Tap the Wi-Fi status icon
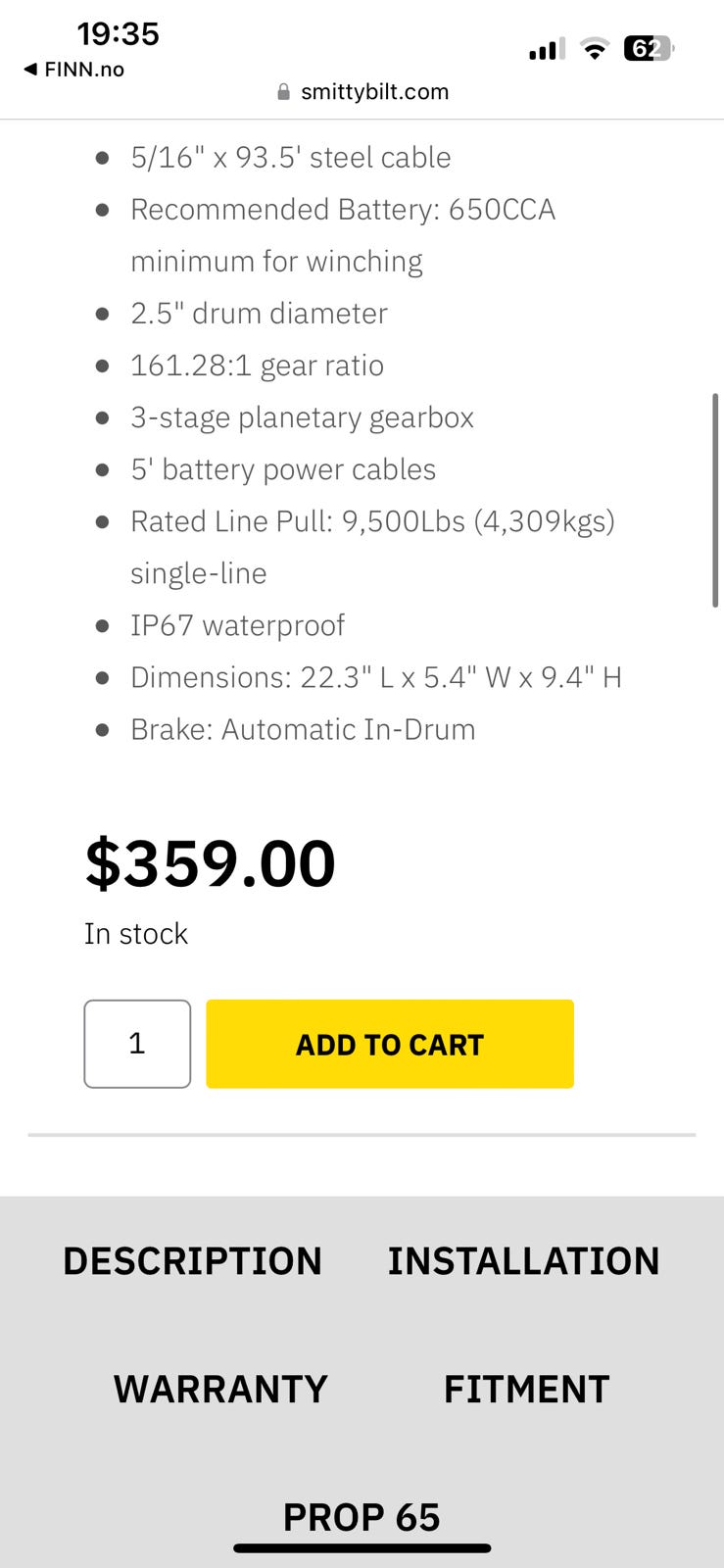Screen dimensions: 724x1568 594,48
